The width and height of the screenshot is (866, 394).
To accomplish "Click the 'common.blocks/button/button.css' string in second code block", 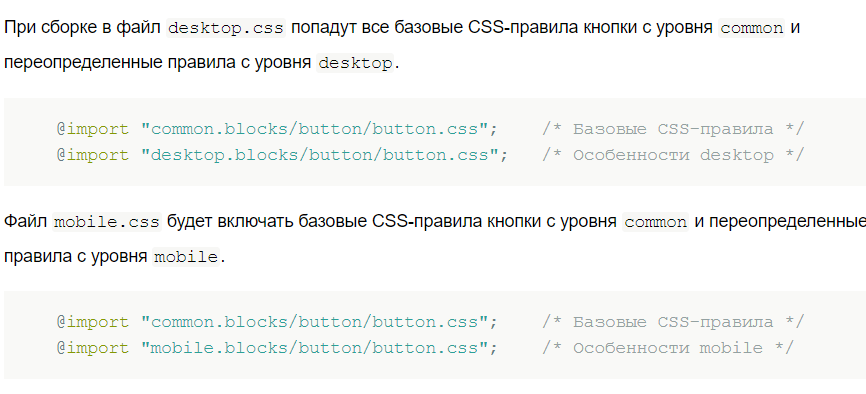I will click(314, 322).
